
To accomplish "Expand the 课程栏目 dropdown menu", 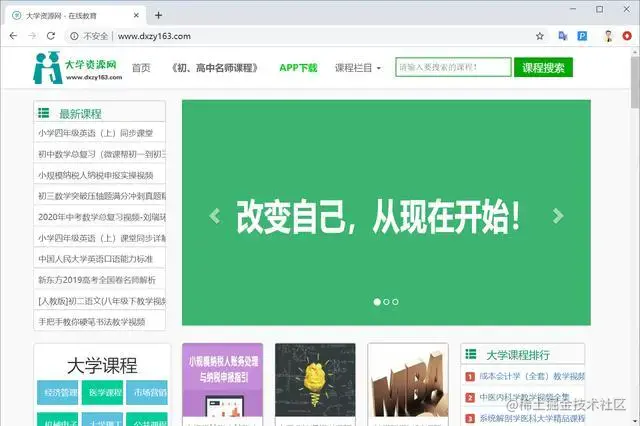I will (x=358, y=68).
